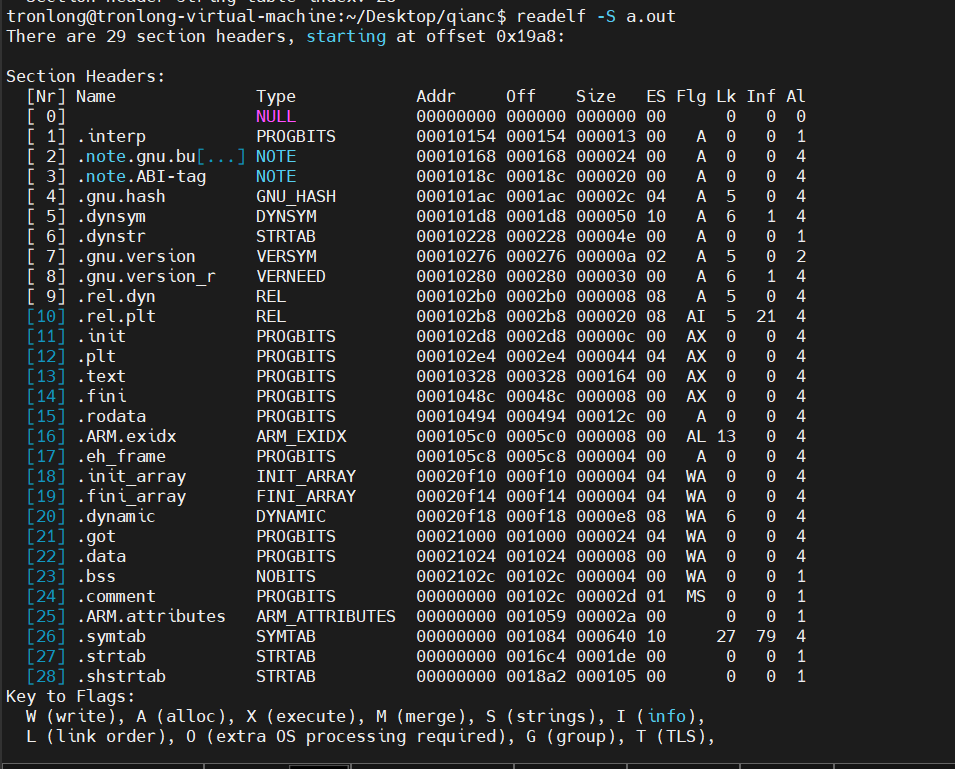Click the NOBITS type entry
Screen dimensions: 955x769
[286, 577]
